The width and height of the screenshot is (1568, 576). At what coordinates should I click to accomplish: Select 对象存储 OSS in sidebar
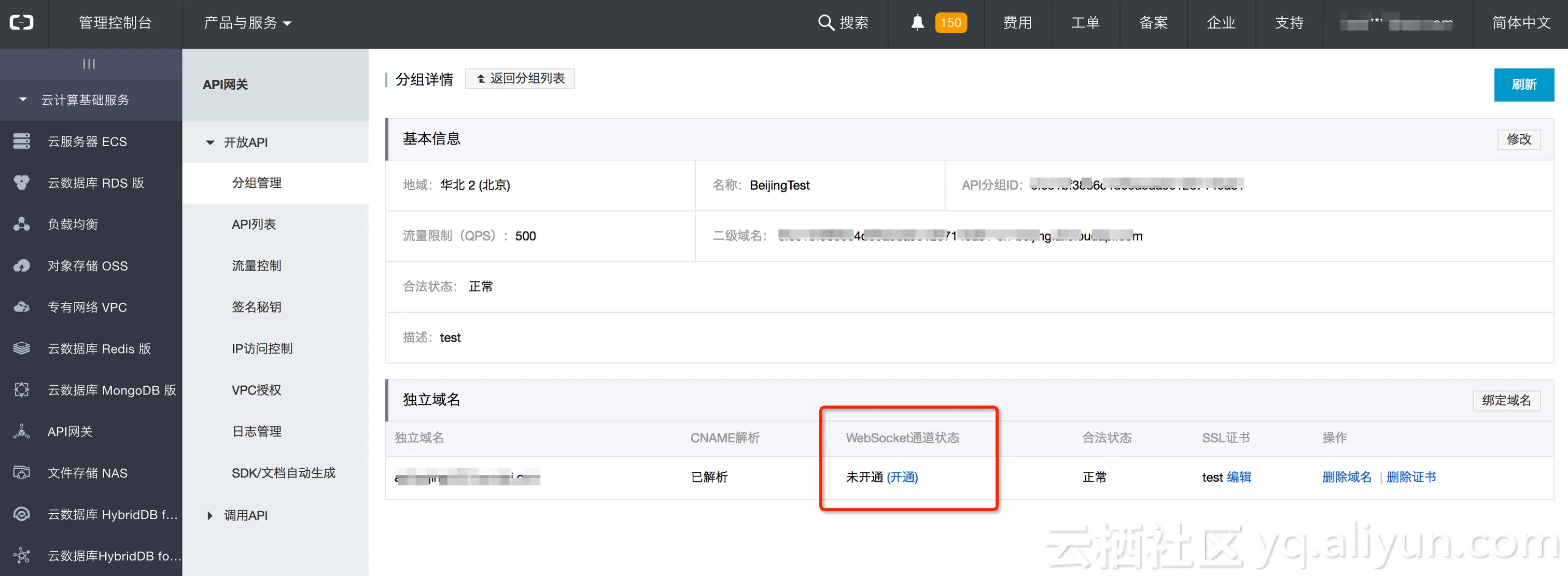[88, 265]
